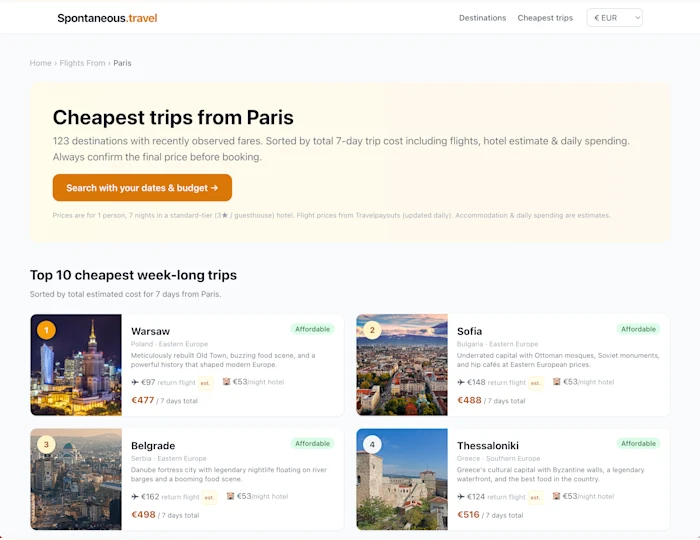The height and width of the screenshot is (540, 700).
Task: Click the Spontaneous.travel logo
Action: [107, 18]
